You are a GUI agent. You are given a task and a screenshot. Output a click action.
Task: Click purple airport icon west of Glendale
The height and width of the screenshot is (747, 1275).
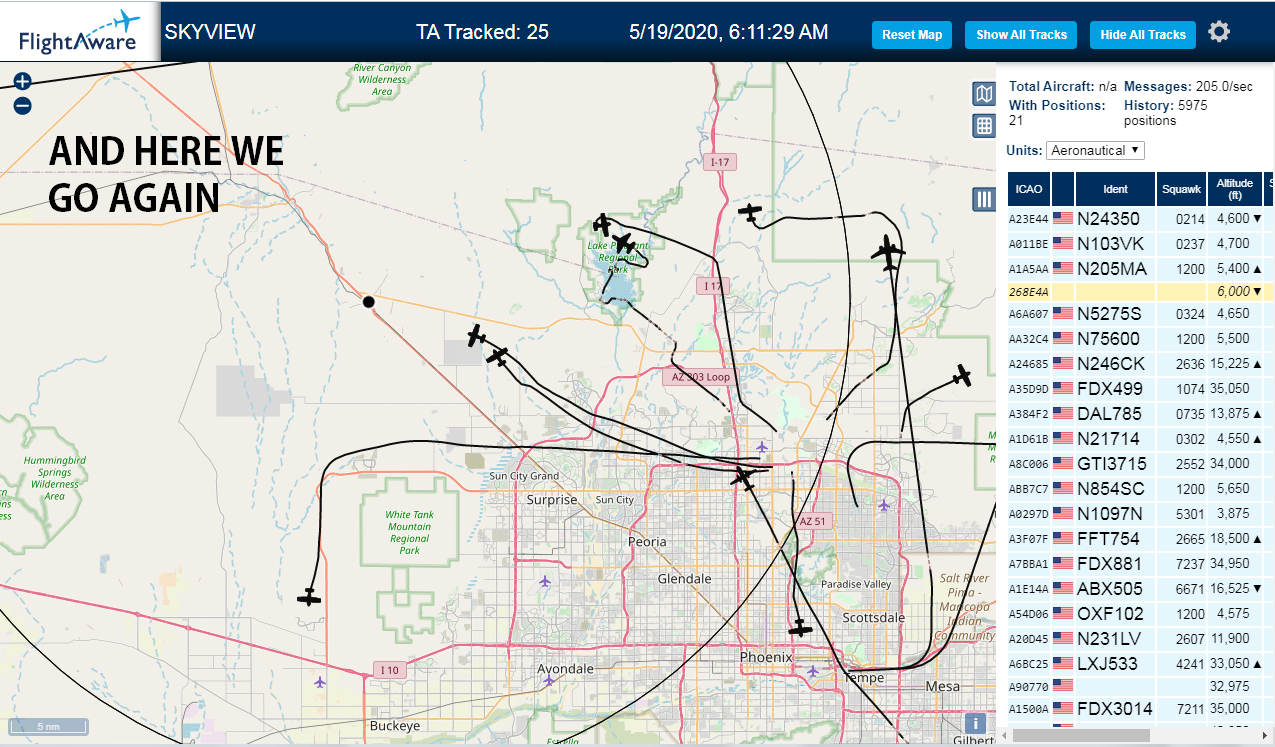click(x=544, y=580)
